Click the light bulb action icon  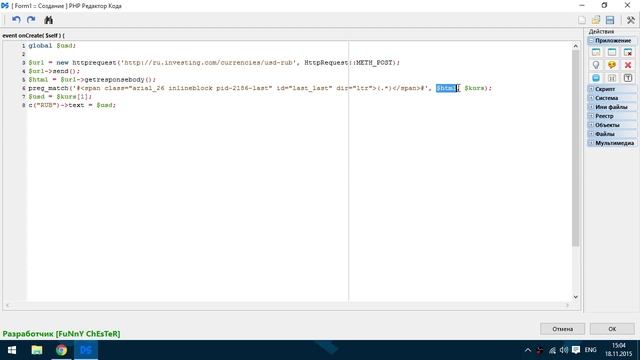(596, 65)
